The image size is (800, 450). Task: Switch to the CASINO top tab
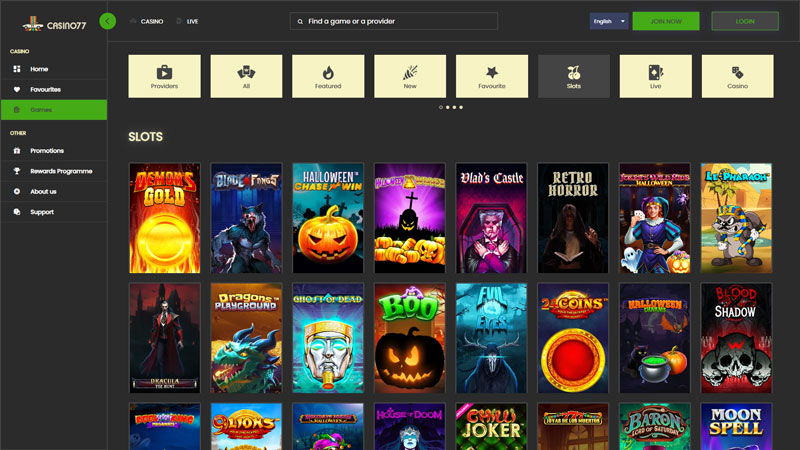click(147, 21)
